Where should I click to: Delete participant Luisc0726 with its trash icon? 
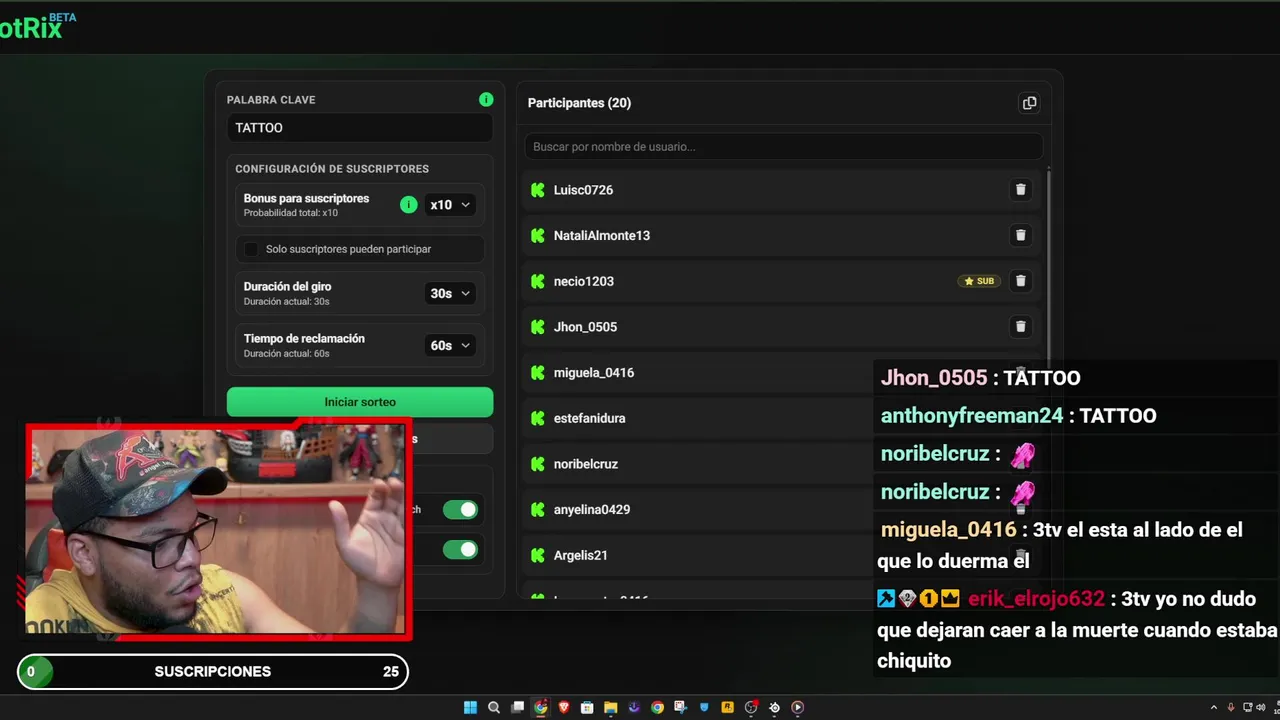click(x=1020, y=190)
